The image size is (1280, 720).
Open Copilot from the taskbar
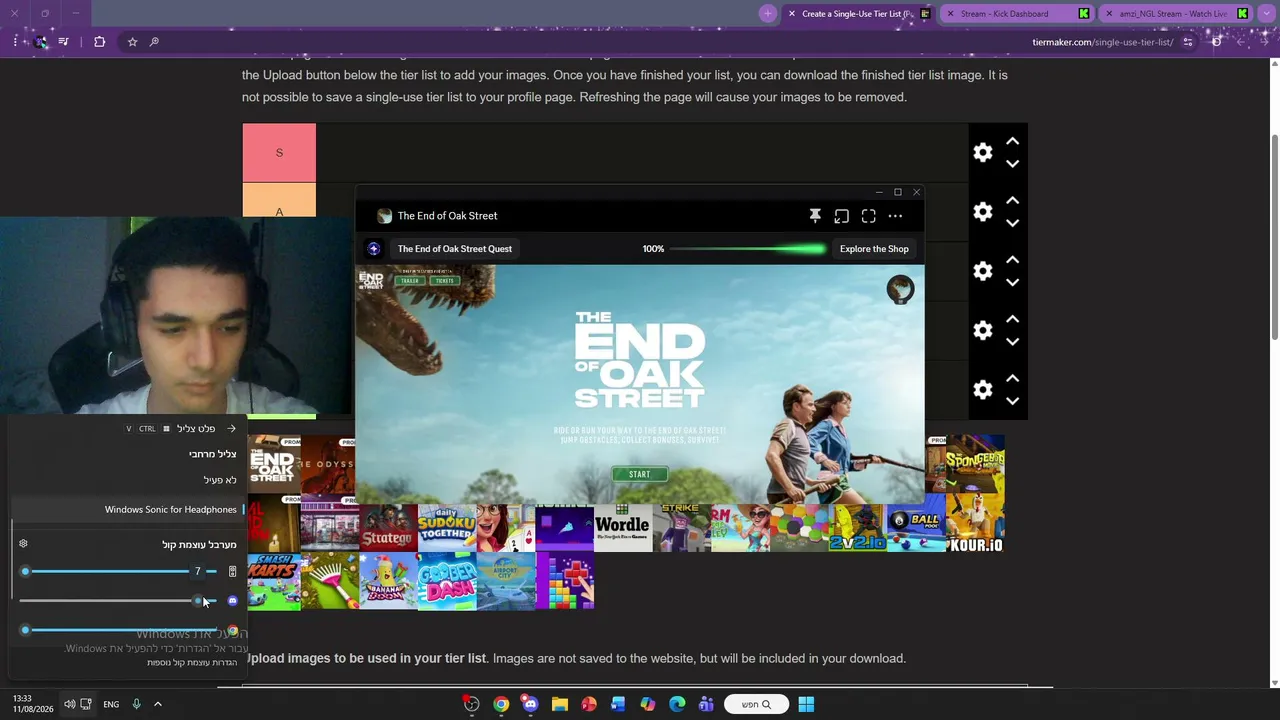(x=647, y=704)
